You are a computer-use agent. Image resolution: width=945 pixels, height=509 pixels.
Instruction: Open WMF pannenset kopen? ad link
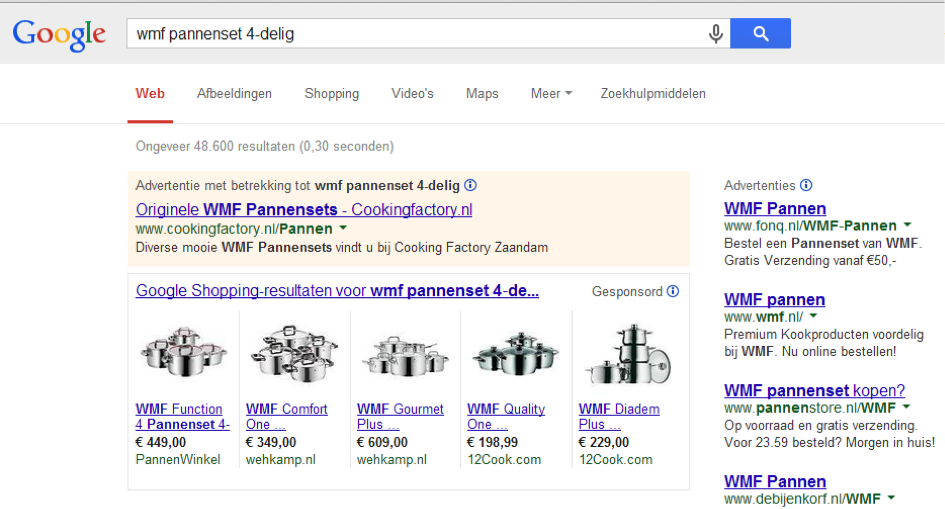814,390
